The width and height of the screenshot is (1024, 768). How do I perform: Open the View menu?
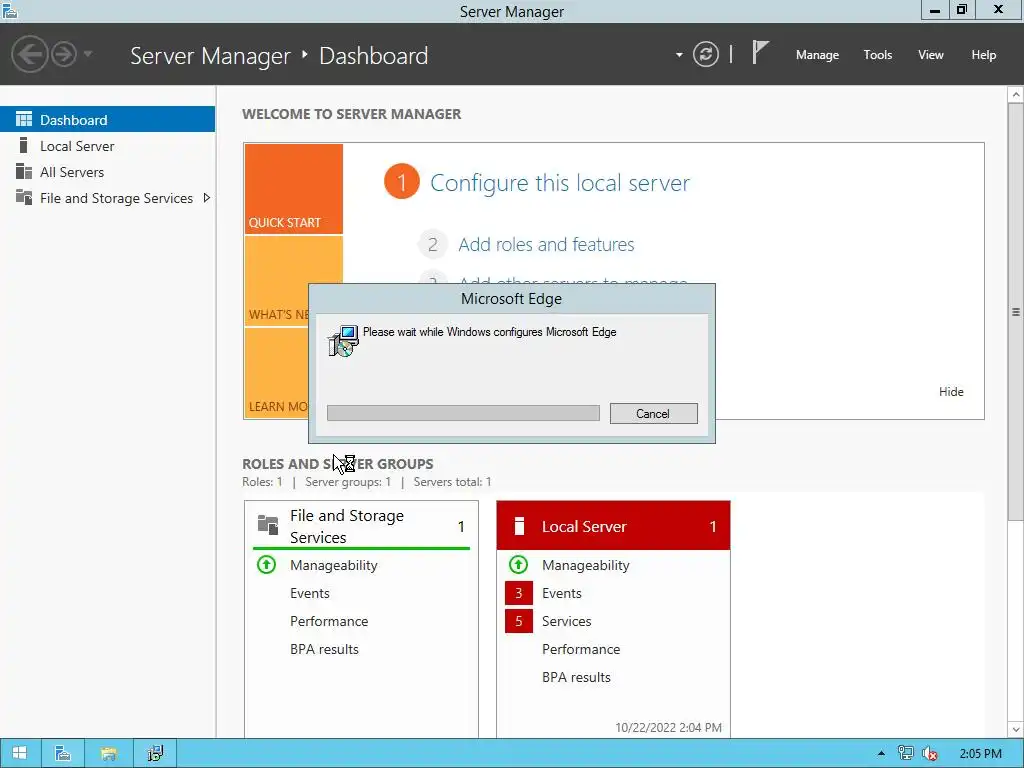tap(930, 55)
